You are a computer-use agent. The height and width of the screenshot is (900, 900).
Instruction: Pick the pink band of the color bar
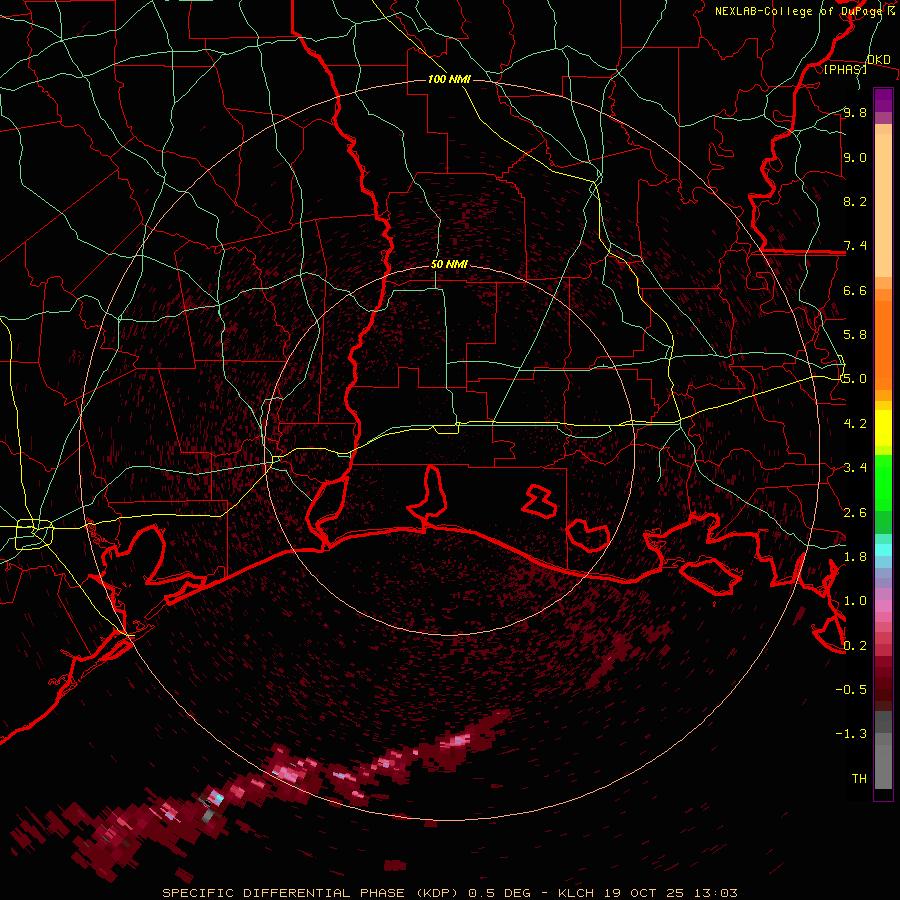point(883,606)
